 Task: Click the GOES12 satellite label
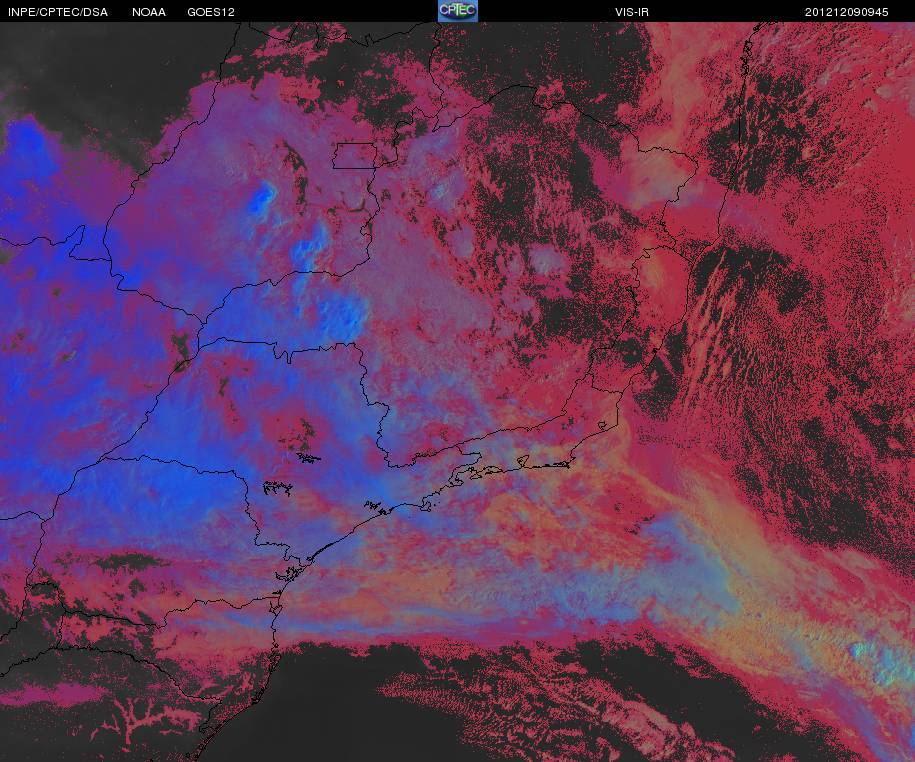pyautogui.click(x=211, y=12)
